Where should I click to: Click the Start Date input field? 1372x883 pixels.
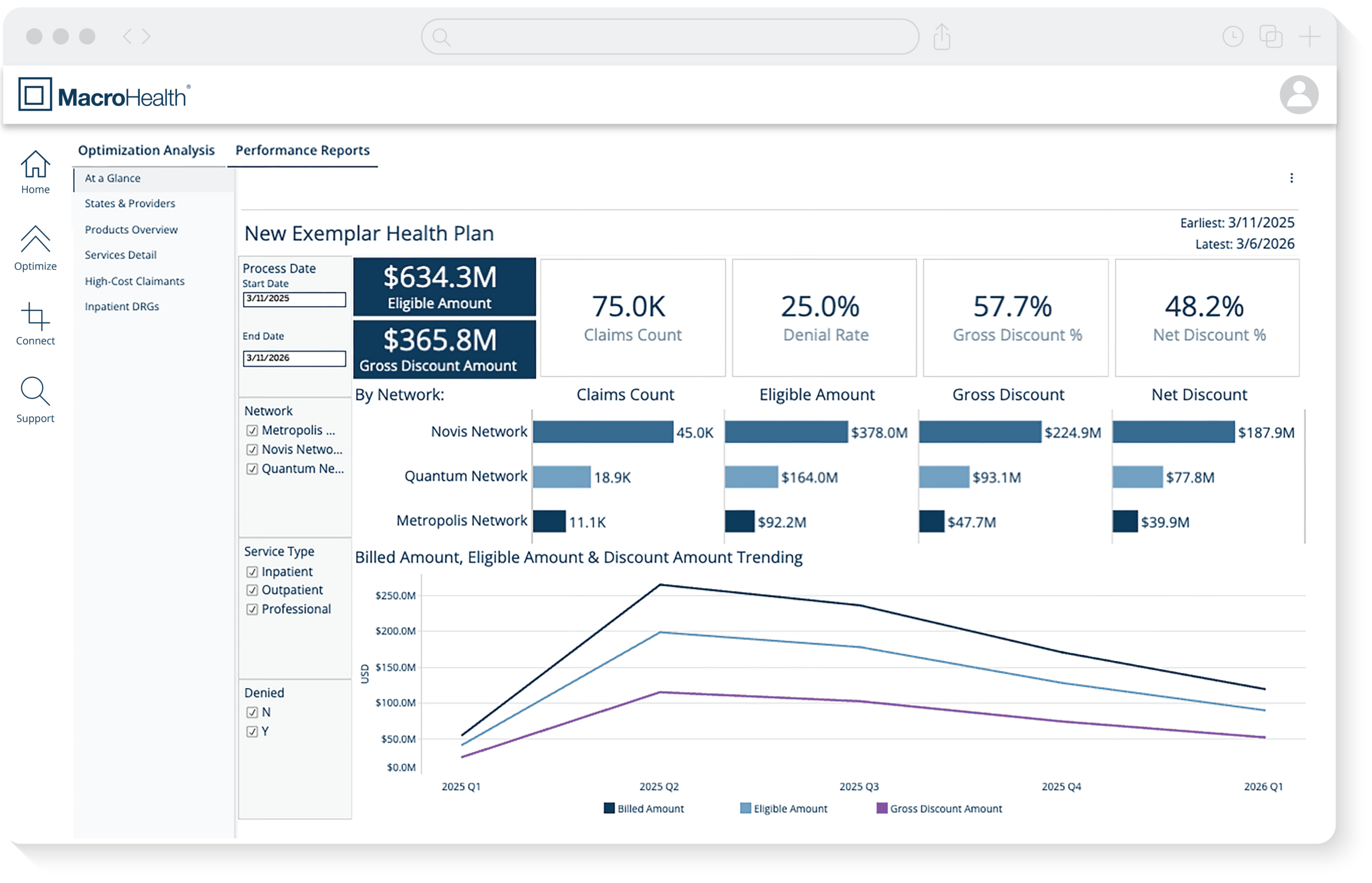294,300
